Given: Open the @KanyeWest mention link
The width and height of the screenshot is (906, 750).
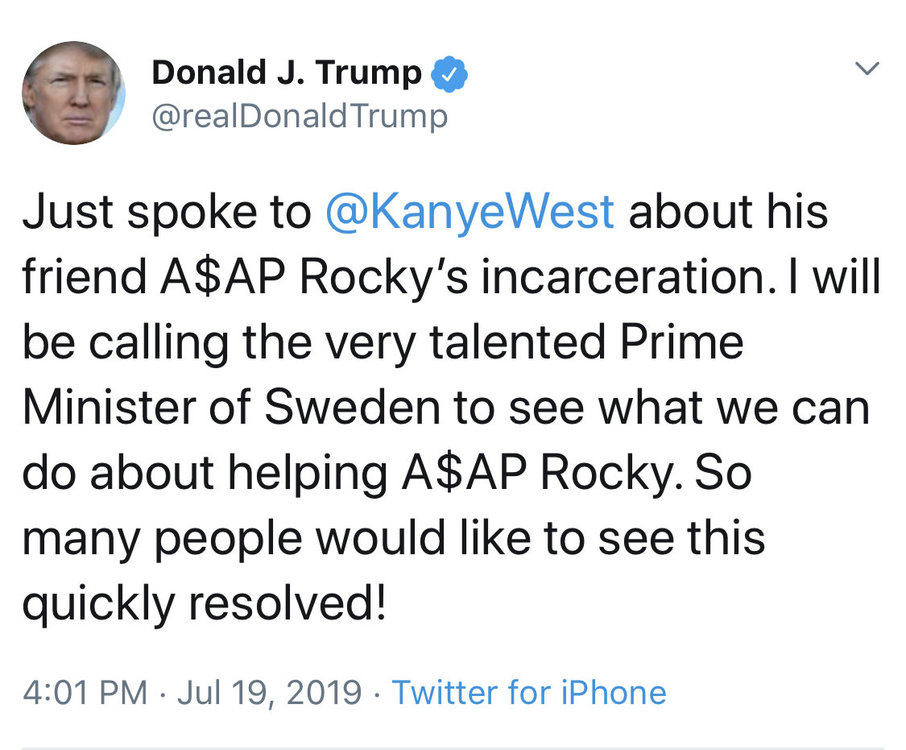Looking at the screenshot, I should coord(469,213).
